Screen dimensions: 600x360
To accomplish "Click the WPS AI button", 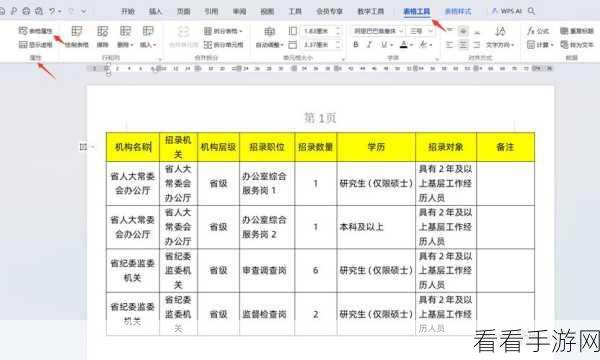I will click(x=507, y=11).
